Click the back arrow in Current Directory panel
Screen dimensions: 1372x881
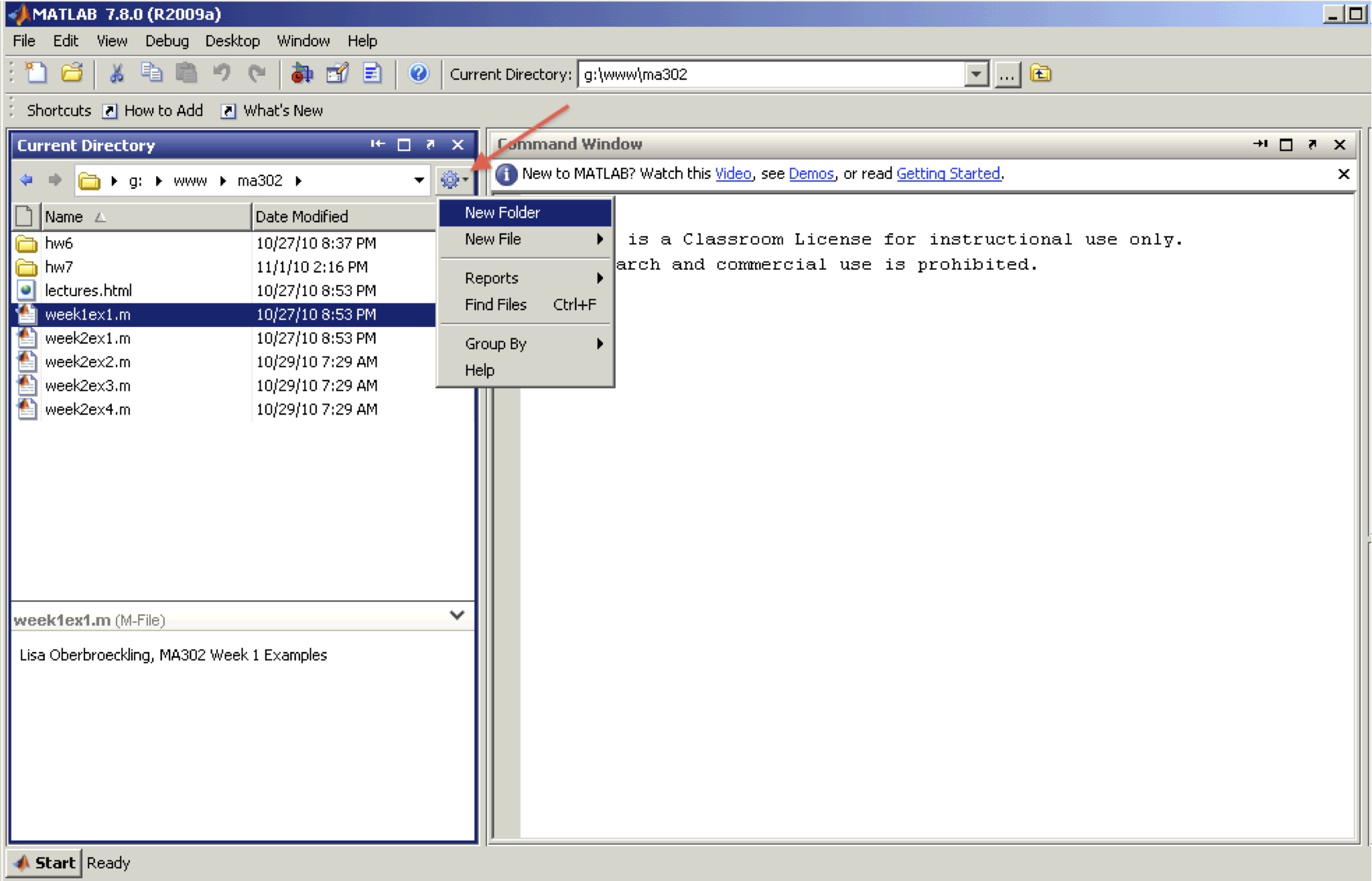pos(27,180)
